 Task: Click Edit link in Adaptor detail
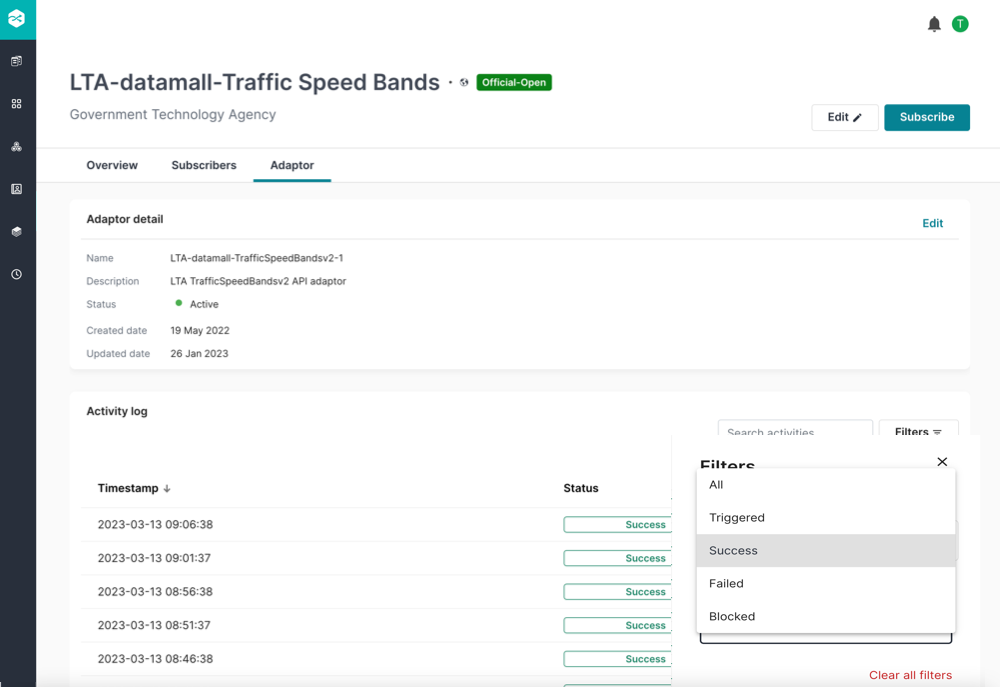click(932, 224)
